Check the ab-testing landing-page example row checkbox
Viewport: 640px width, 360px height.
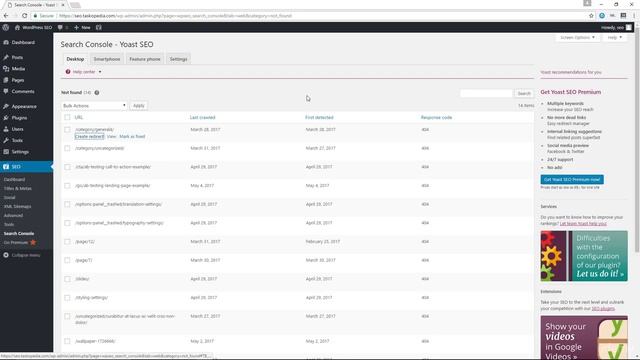pyautogui.click(x=67, y=186)
